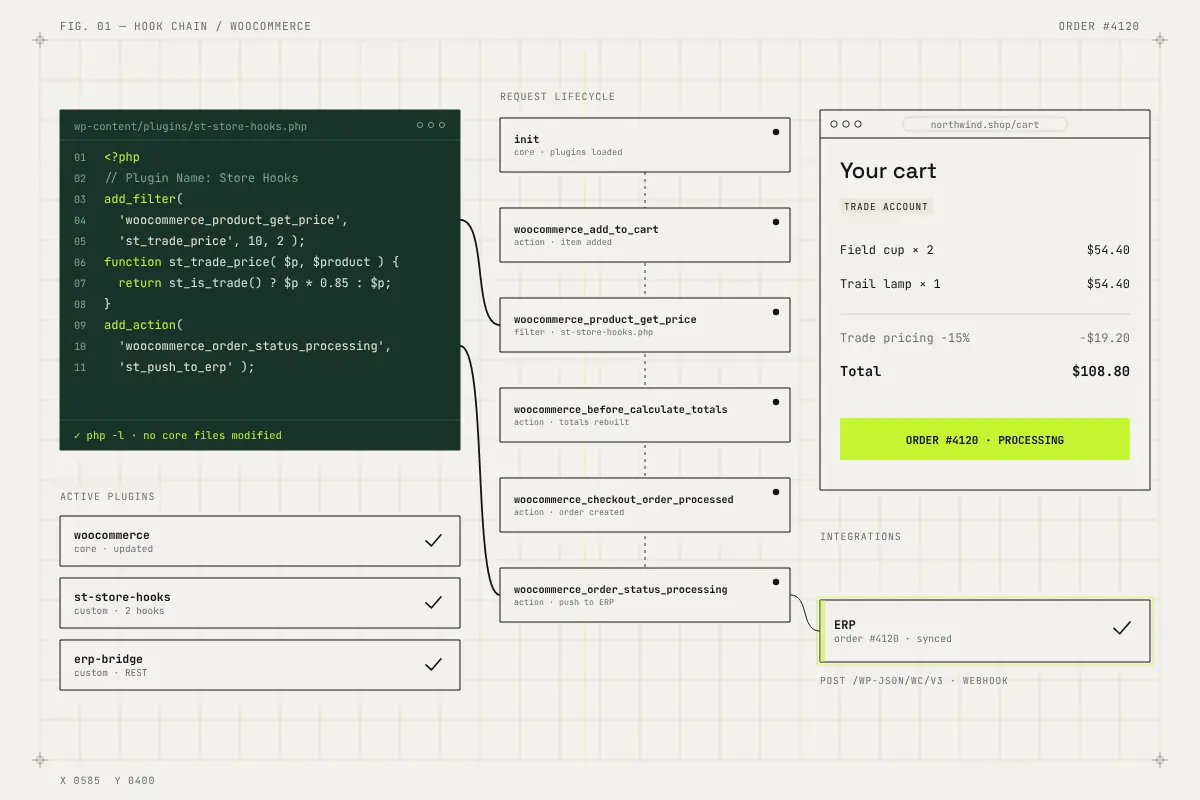Select the woocommerce_order_status_processing step title
Image resolution: width=1200 pixels, height=800 pixels.
pyautogui.click(x=621, y=589)
